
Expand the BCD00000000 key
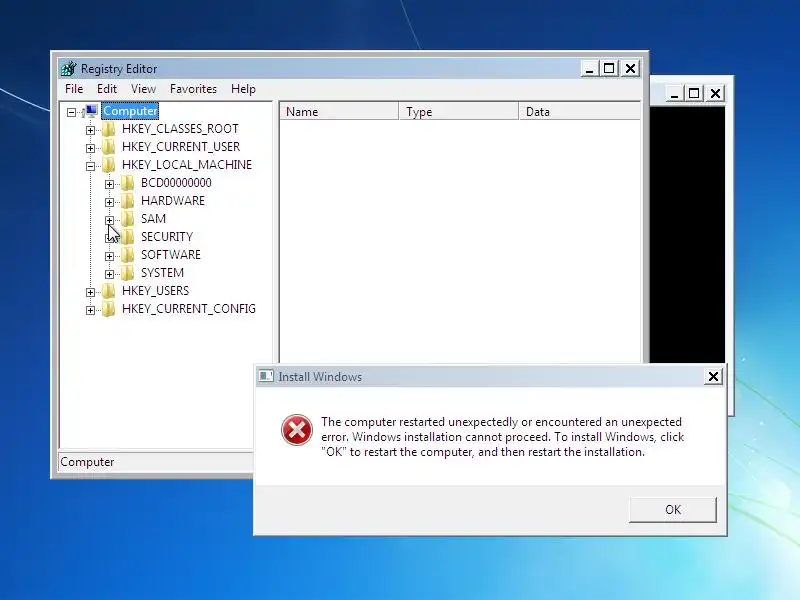pyautogui.click(x=109, y=184)
